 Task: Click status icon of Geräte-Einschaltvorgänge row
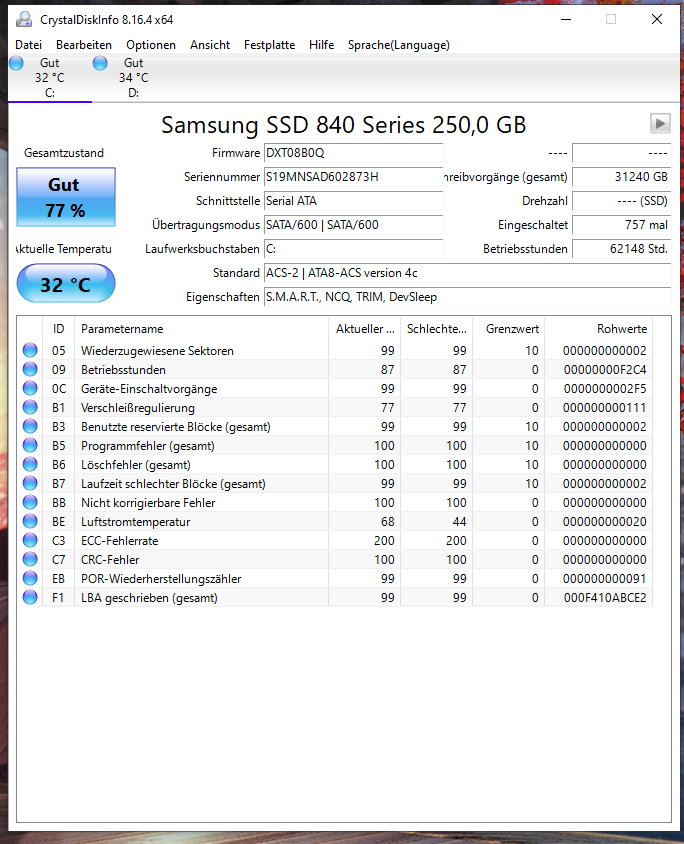tap(30, 388)
